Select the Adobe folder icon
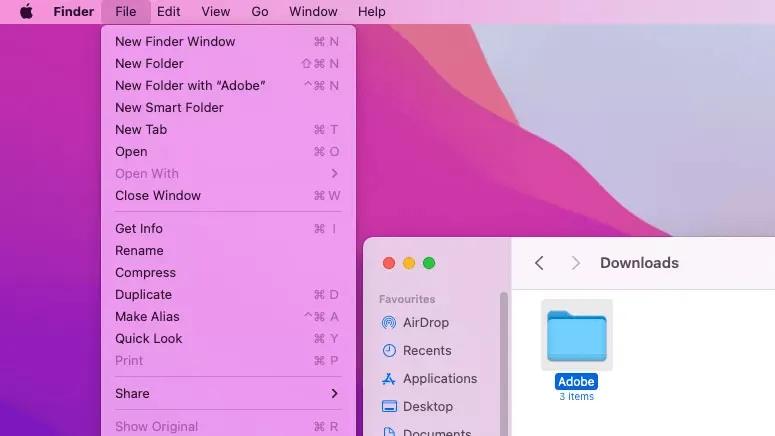Image resolution: width=775 pixels, height=436 pixels. point(577,335)
